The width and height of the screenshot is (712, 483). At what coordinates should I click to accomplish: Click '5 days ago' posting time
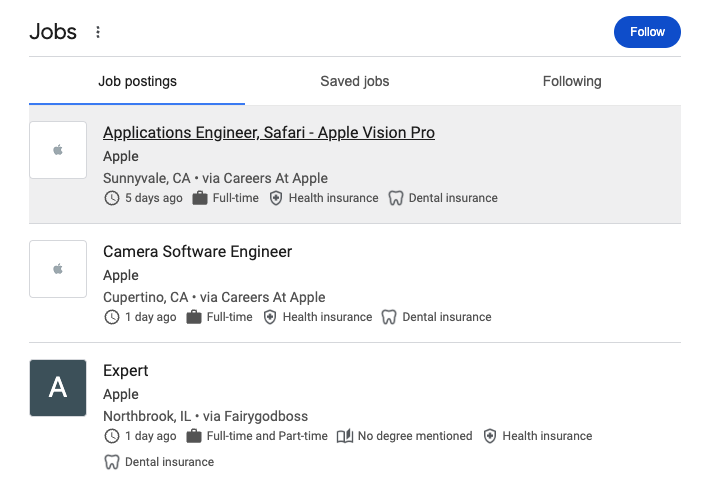(x=154, y=198)
